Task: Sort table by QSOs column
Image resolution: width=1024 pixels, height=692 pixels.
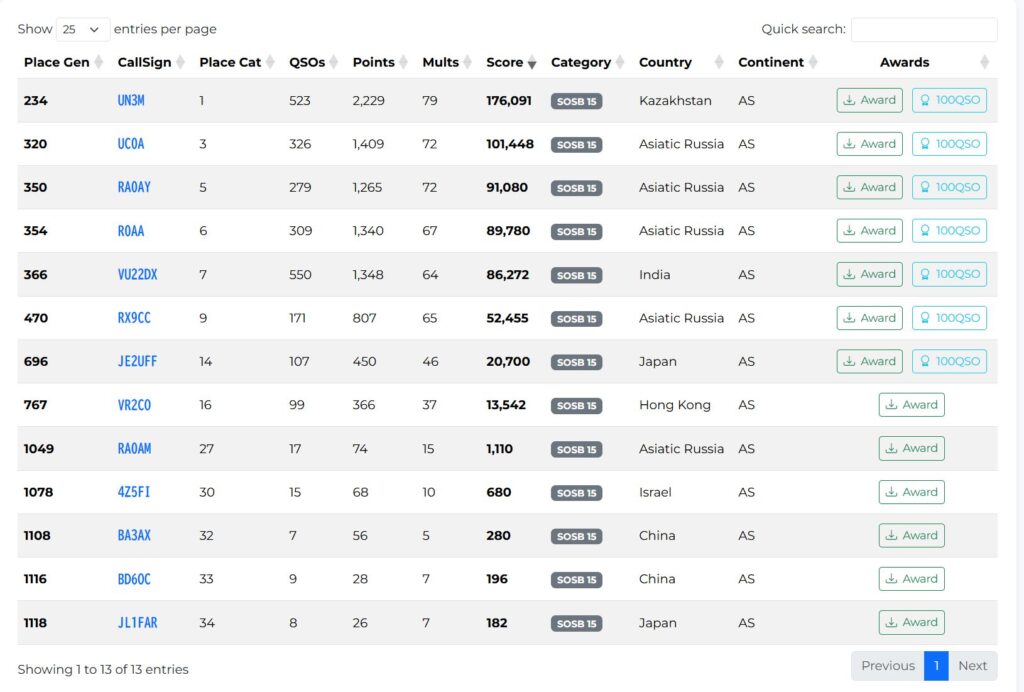Action: 313,62
